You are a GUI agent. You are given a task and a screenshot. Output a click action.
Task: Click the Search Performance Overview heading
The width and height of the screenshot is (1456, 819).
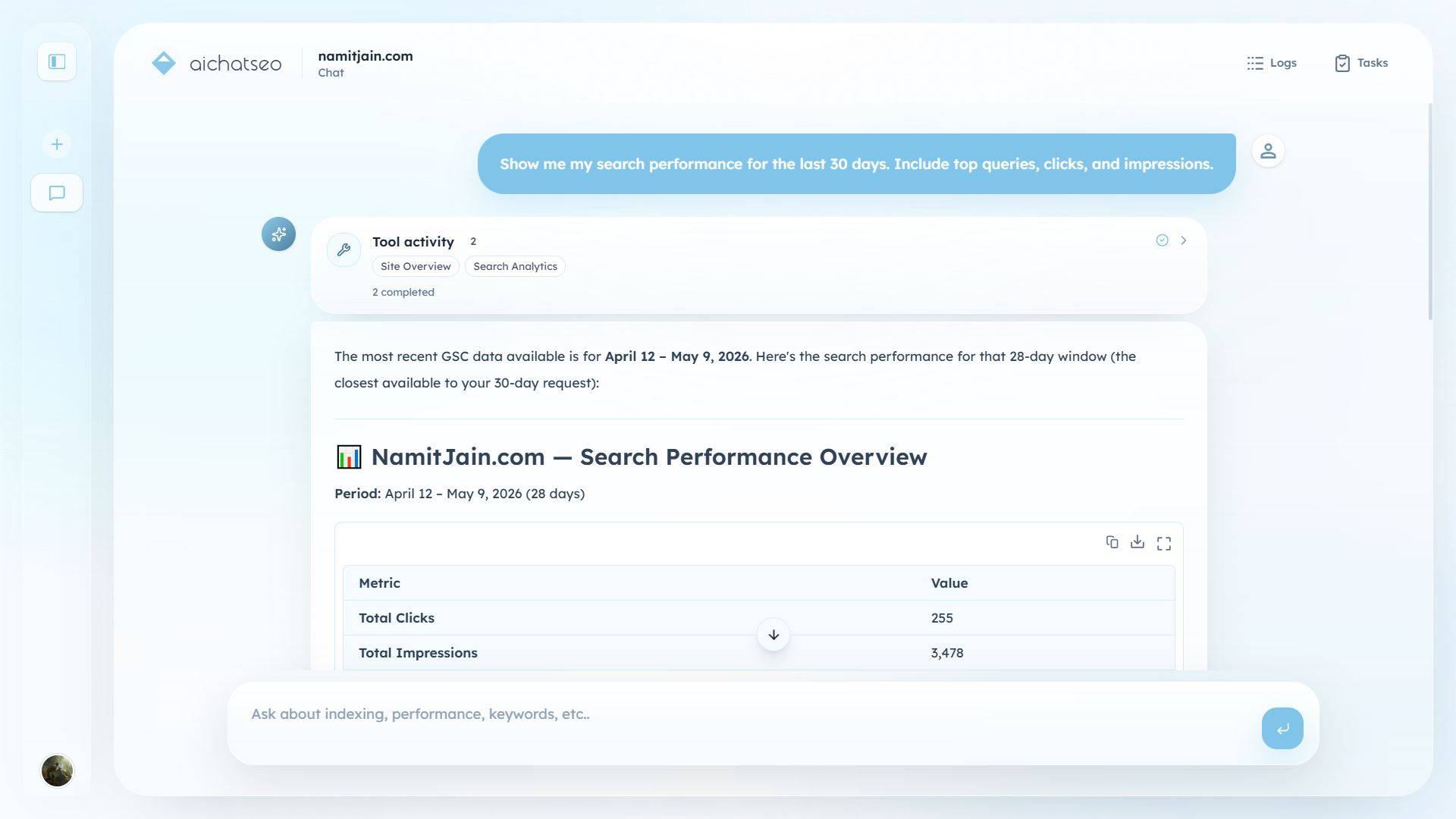coord(649,457)
